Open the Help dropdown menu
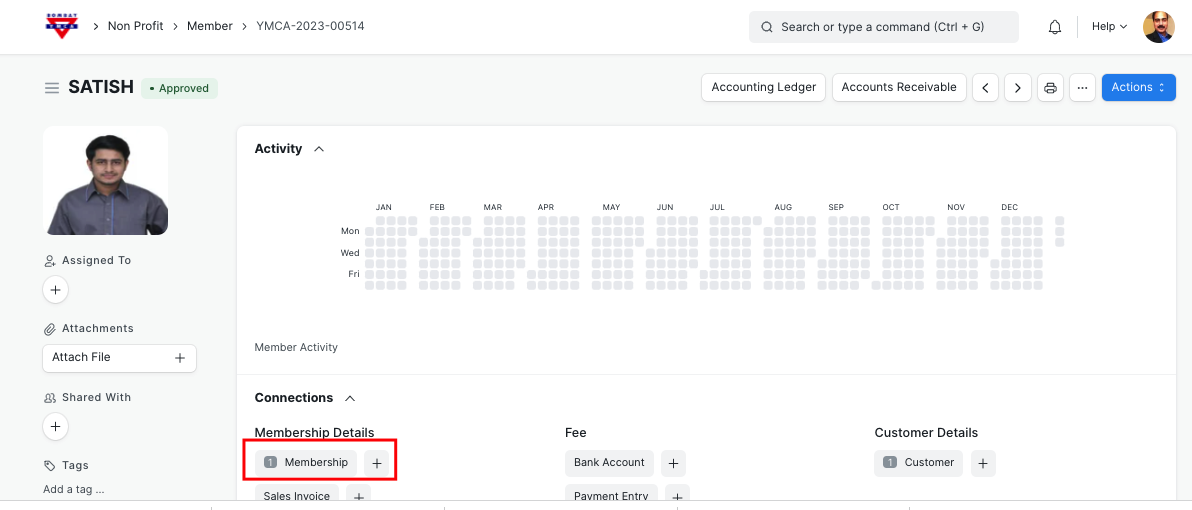The image size is (1192, 510). click(x=1109, y=27)
